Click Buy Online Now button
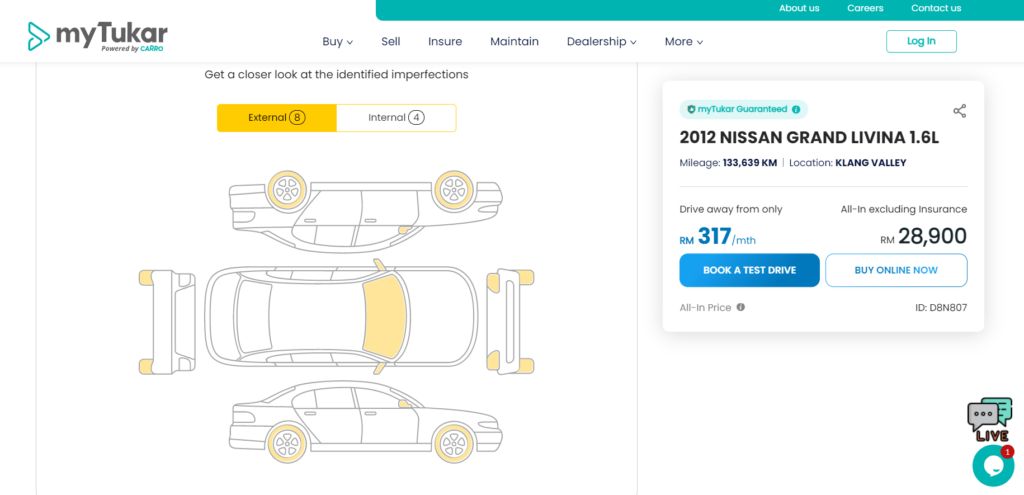The image size is (1024, 495). (895, 270)
